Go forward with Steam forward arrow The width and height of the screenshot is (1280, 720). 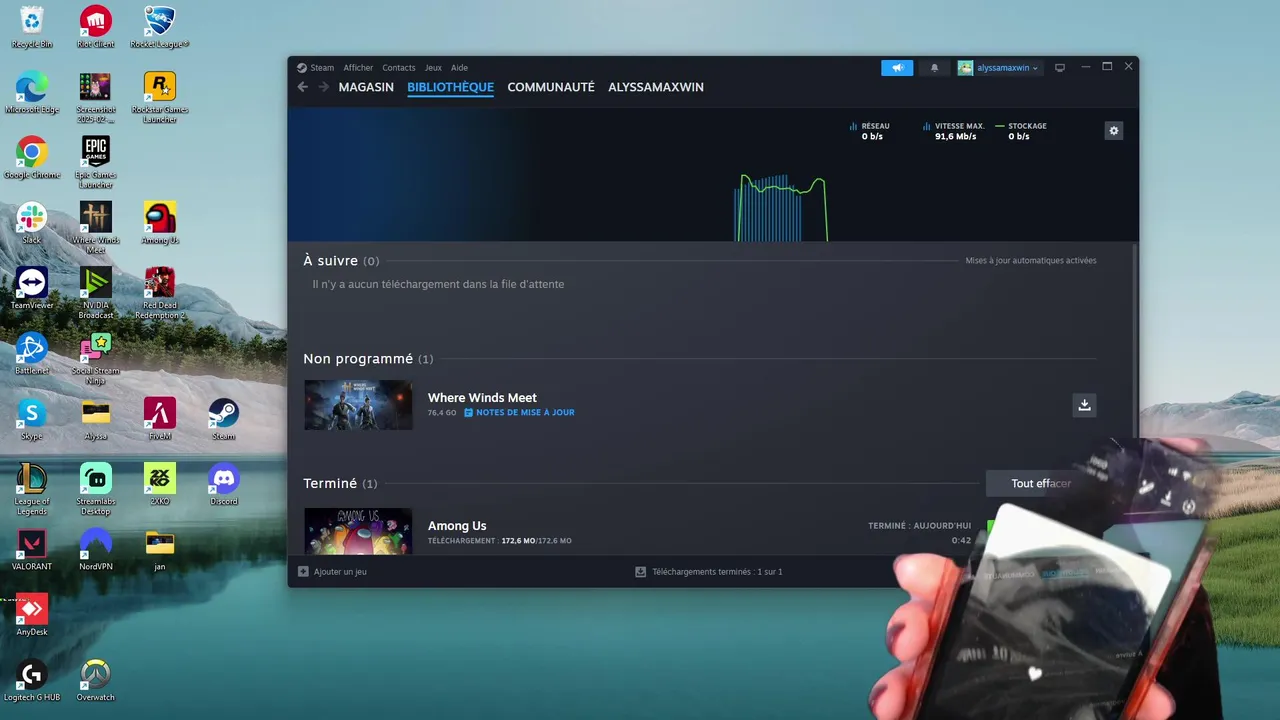click(x=323, y=87)
